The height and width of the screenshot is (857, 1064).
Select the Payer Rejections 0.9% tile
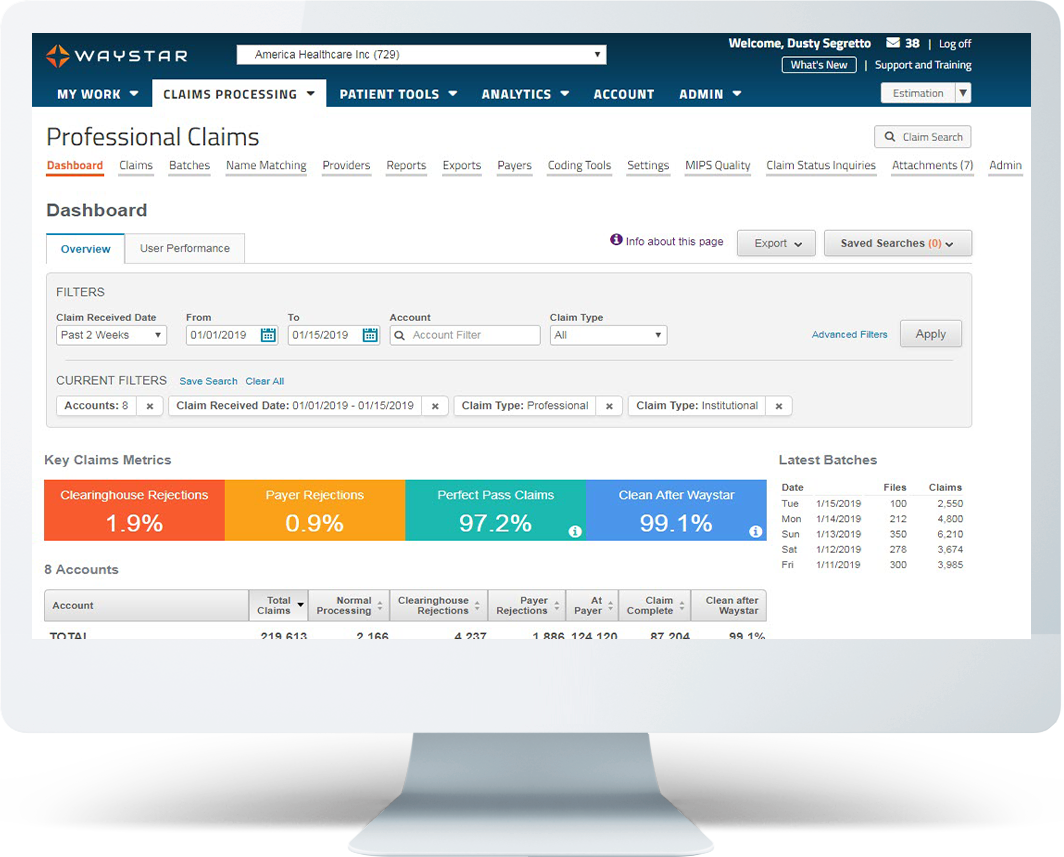coord(315,510)
